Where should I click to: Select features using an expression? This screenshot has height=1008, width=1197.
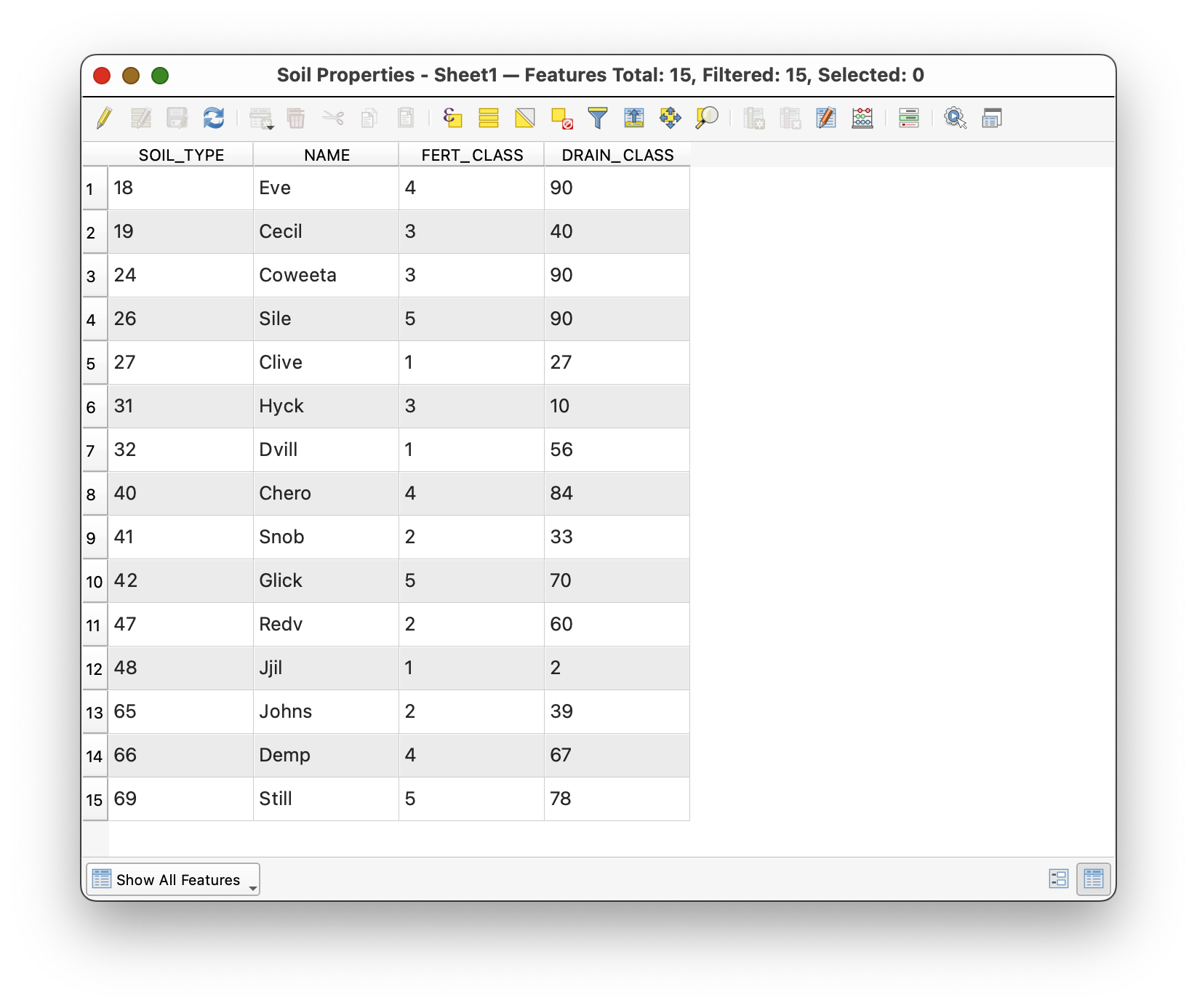[452, 118]
